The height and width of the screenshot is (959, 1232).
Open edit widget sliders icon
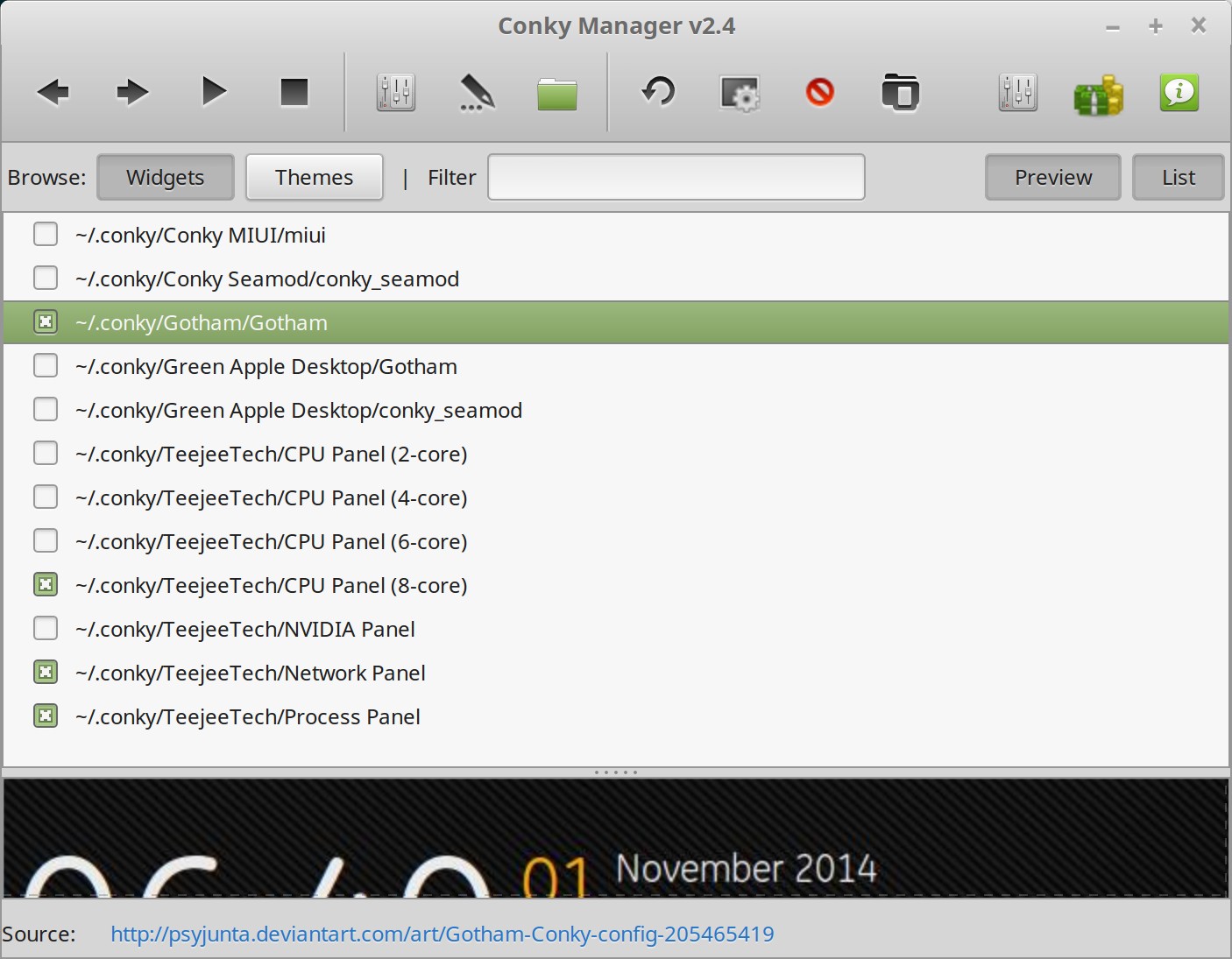pos(396,92)
